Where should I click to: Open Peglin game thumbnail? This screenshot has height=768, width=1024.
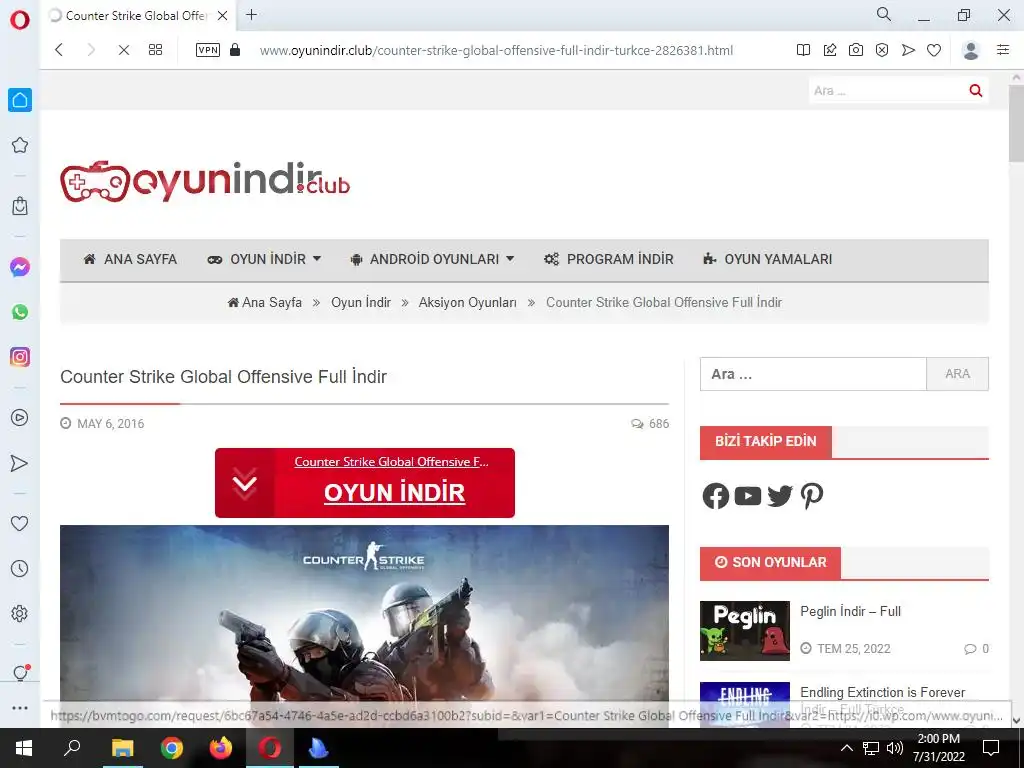click(744, 631)
